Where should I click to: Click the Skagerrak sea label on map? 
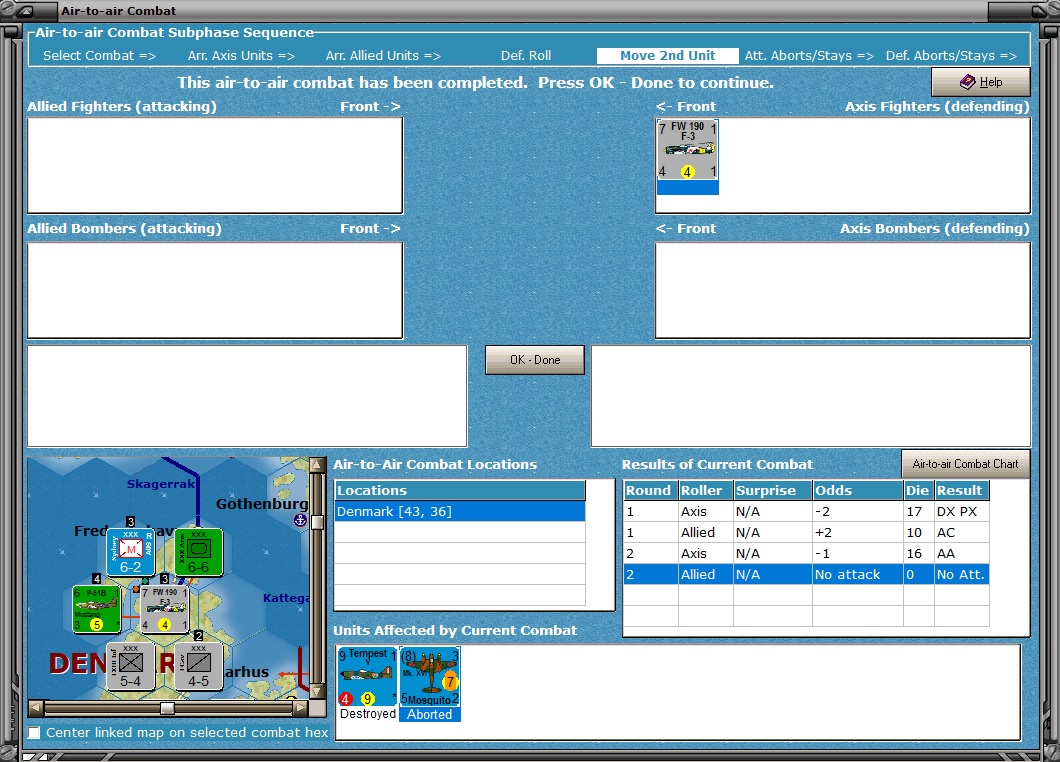click(161, 483)
